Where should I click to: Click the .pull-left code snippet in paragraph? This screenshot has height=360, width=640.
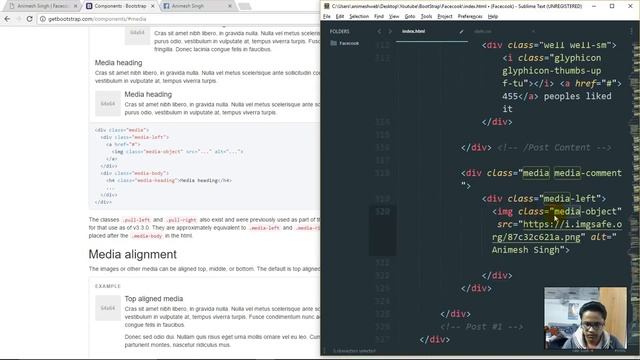[136, 220]
